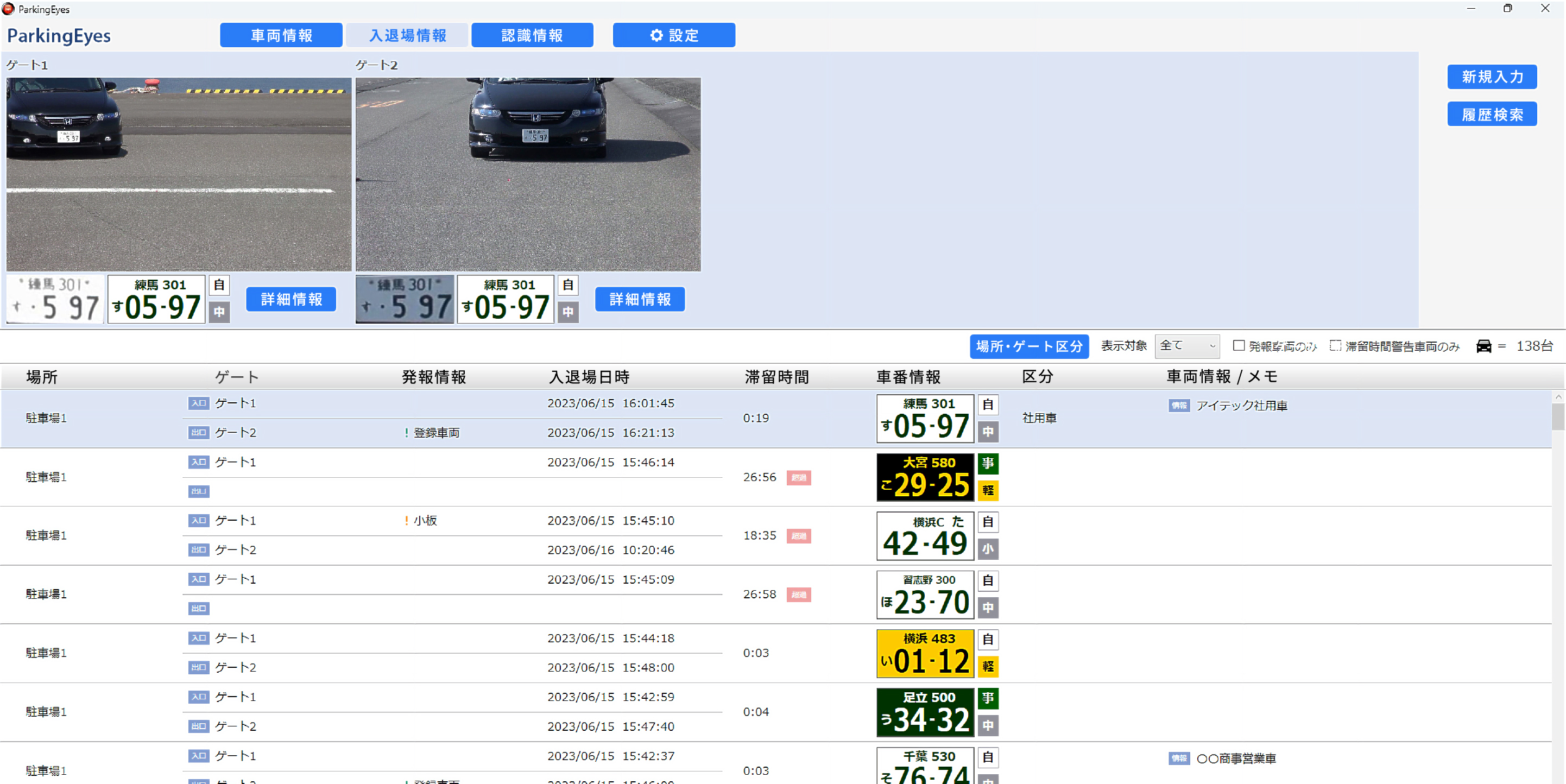Screen dimensions: 1566x784
Task: Select the 習志野 300 23-70 plate
Action: tap(925, 595)
